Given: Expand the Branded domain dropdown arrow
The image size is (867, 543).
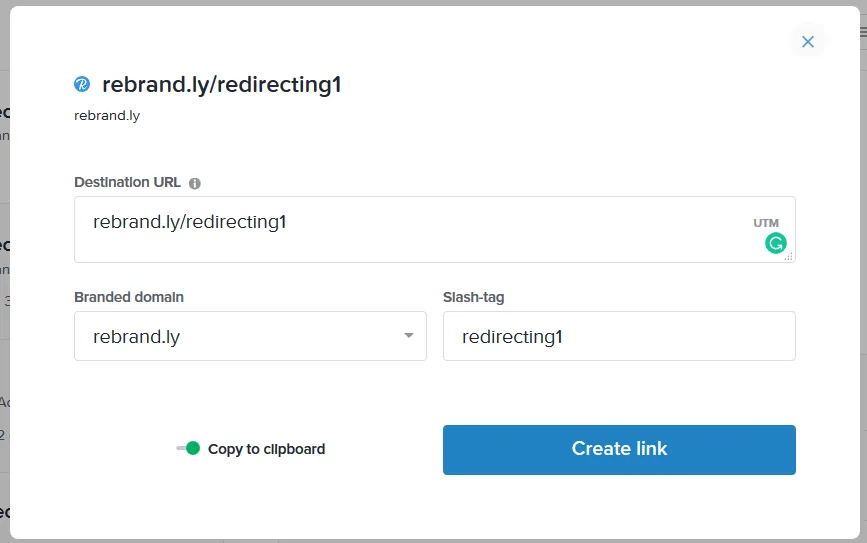Looking at the screenshot, I should (x=408, y=336).
